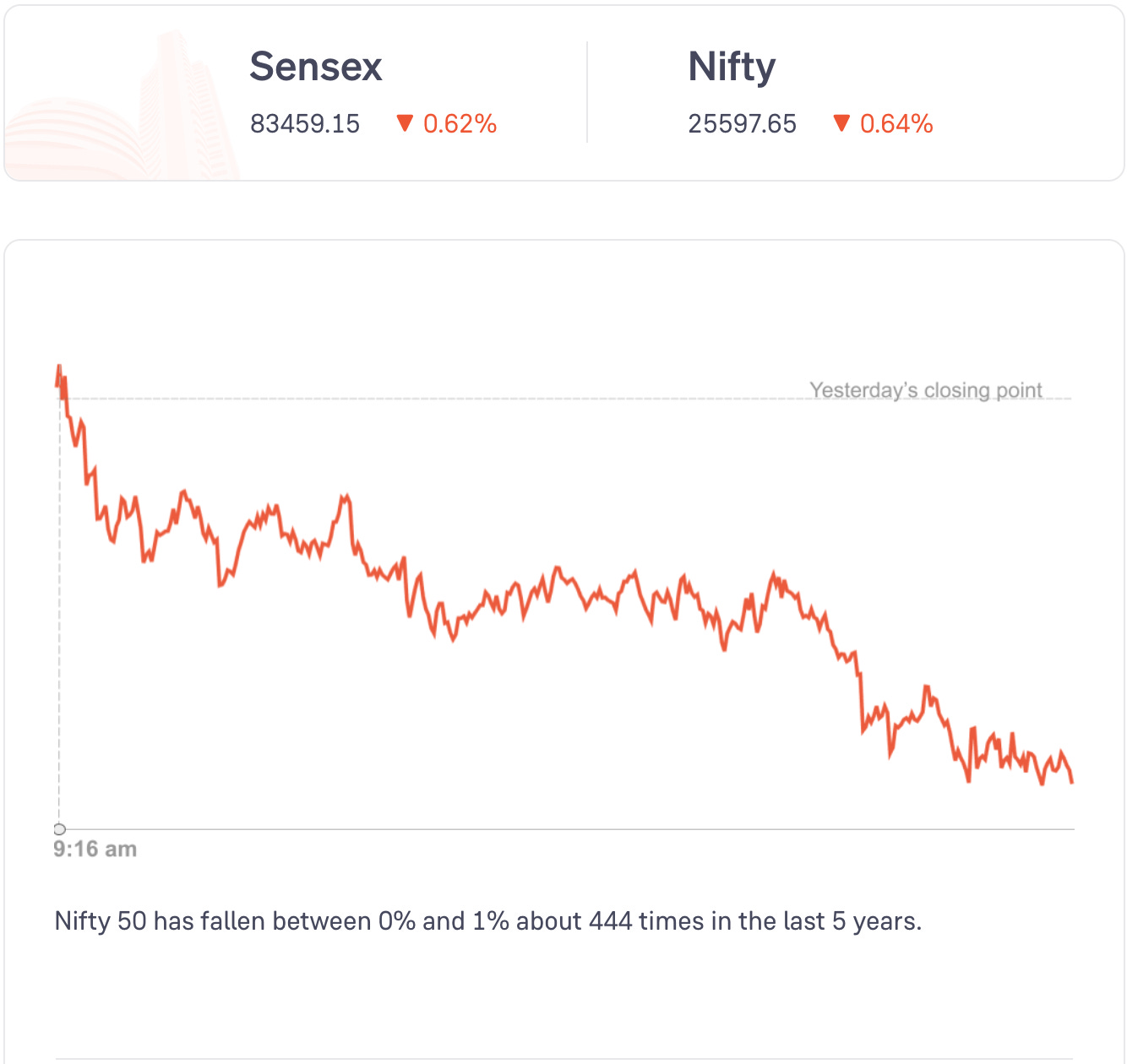Click the opening peak of the chart line

(59, 366)
